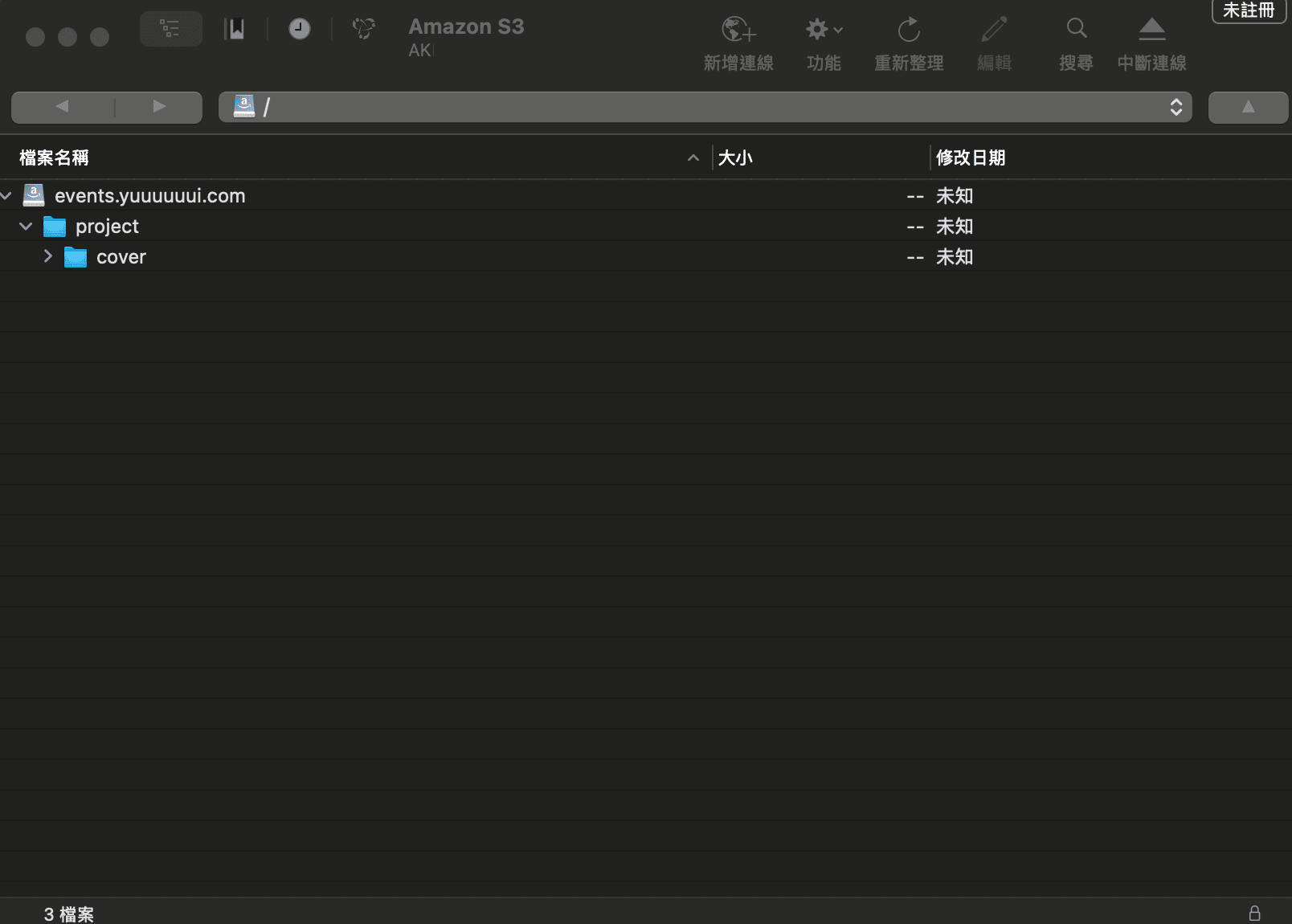Open the Bonjour view icon
Viewport: 1292px width, 924px height.
[363, 30]
